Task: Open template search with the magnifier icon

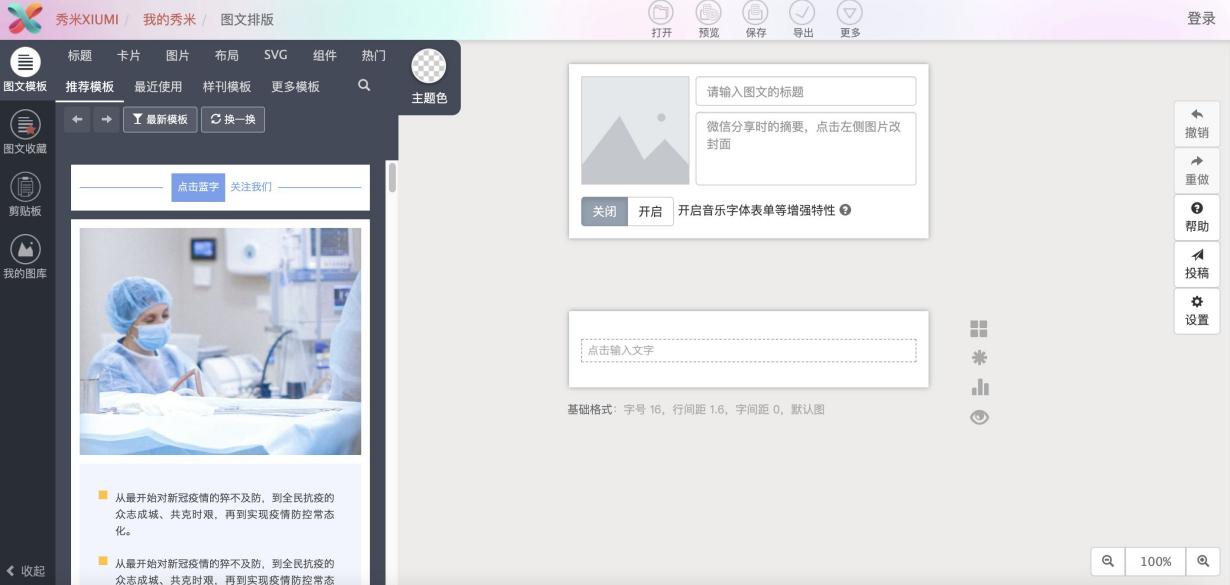Action: coord(364,85)
